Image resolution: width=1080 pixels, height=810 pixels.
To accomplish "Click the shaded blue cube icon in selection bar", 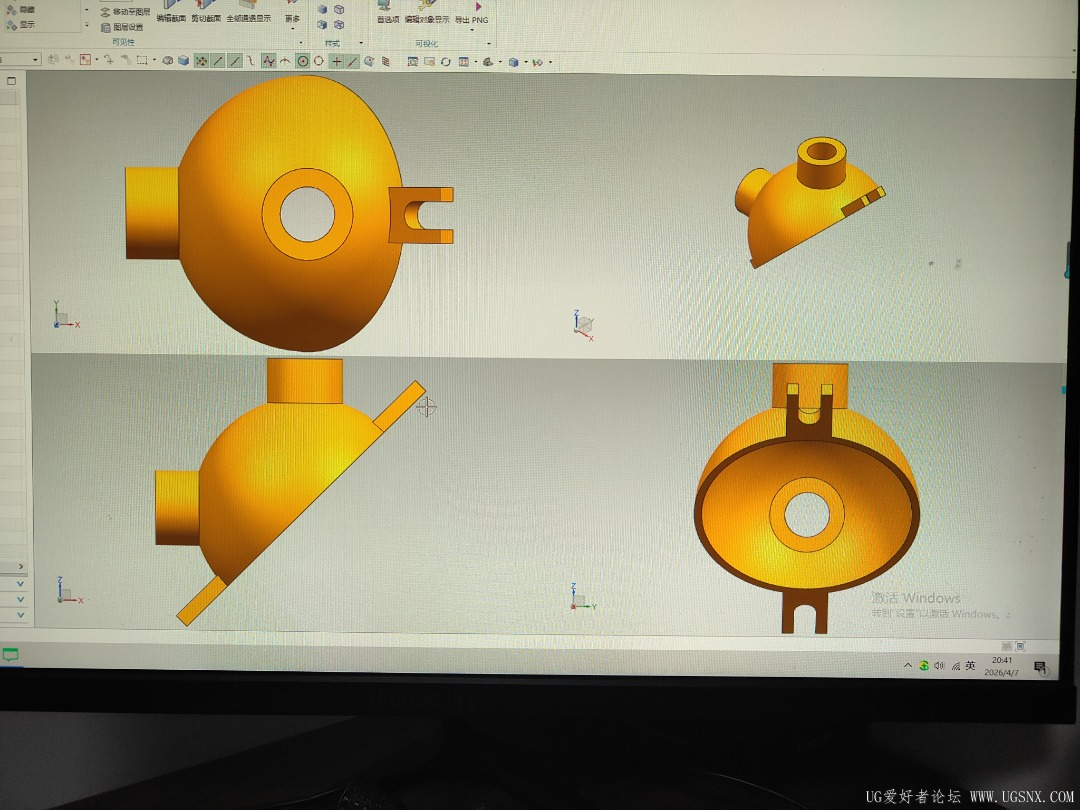I will point(183,61).
